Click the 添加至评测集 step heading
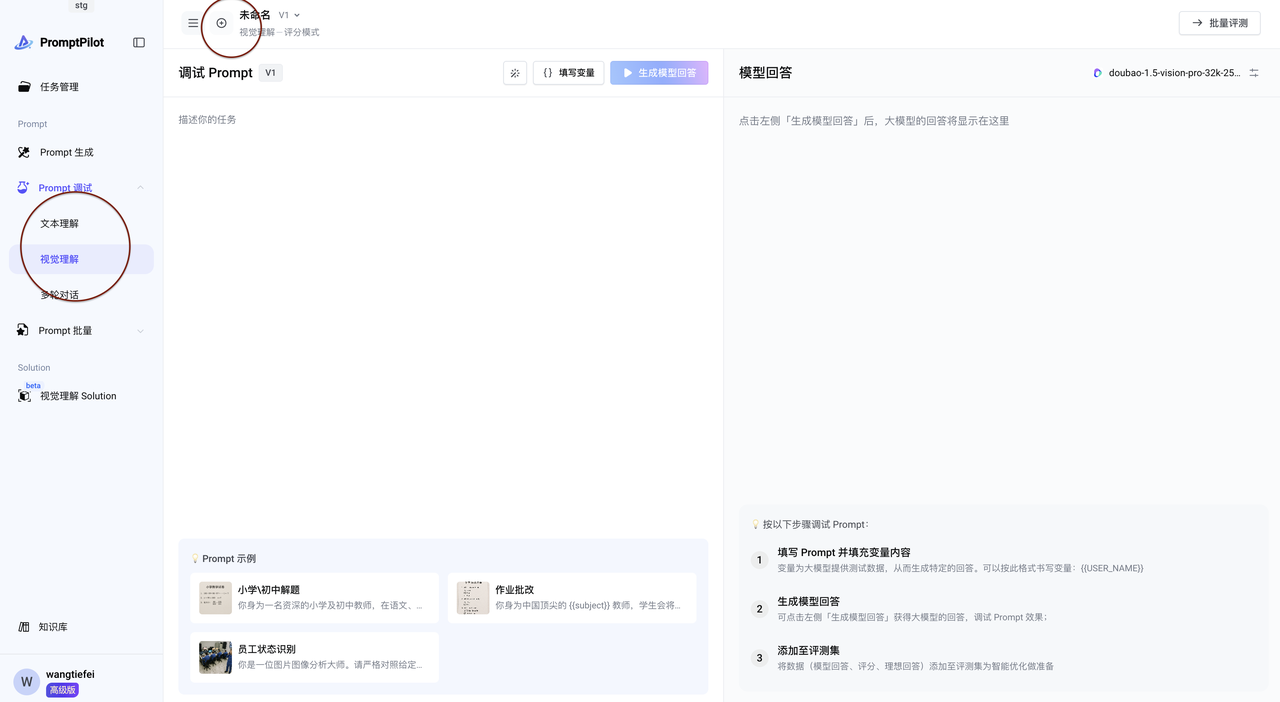 808,650
